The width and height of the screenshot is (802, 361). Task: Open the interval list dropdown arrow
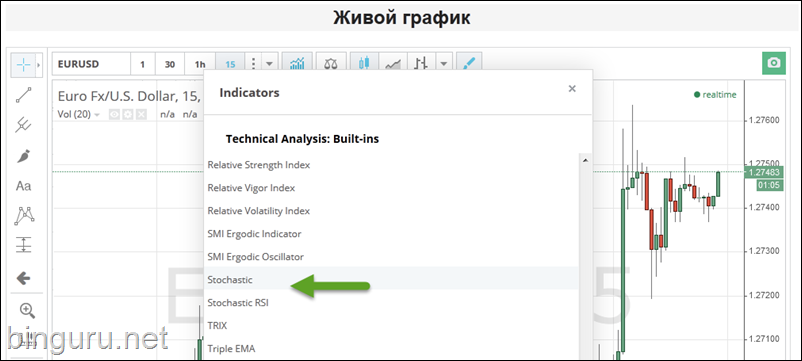point(270,64)
